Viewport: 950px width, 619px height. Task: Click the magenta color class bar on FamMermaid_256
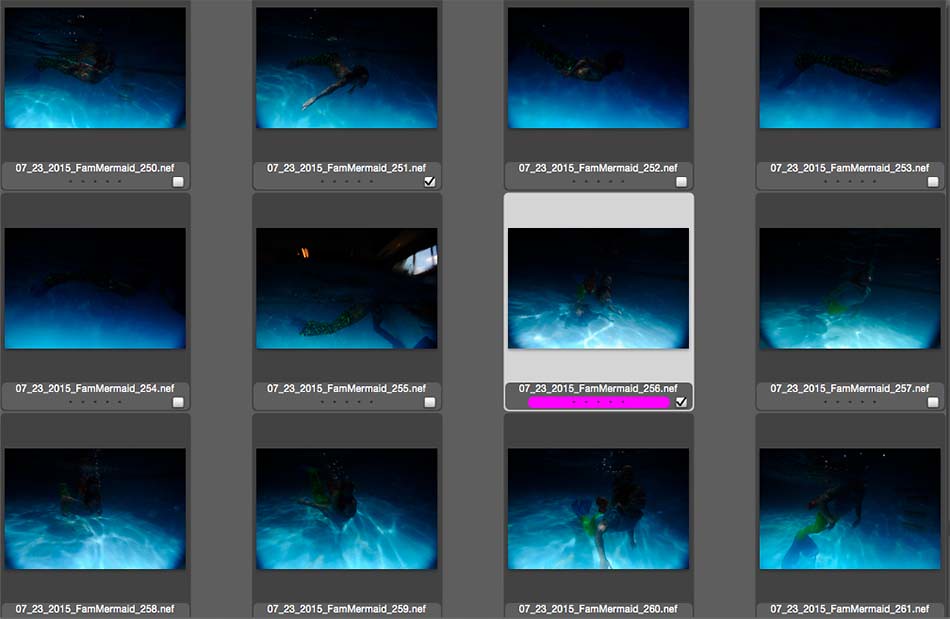click(x=599, y=402)
